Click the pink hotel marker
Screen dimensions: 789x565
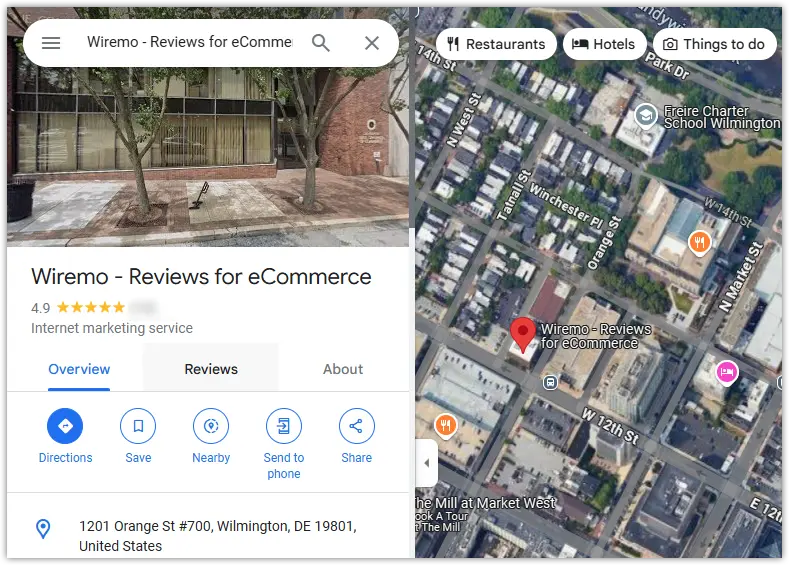tap(727, 373)
